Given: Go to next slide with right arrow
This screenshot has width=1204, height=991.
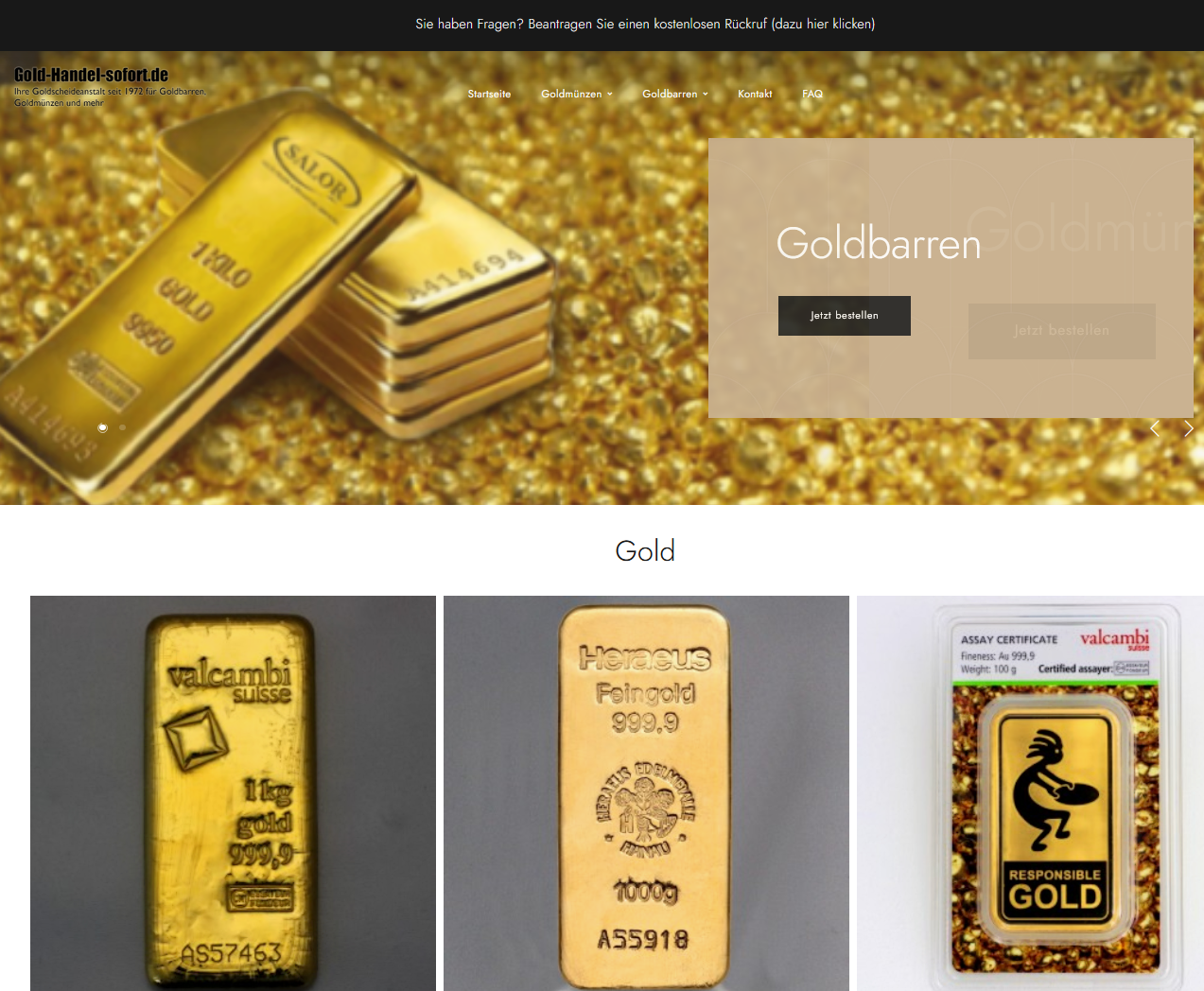Looking at the screenshot, I should pos(1189,428).
